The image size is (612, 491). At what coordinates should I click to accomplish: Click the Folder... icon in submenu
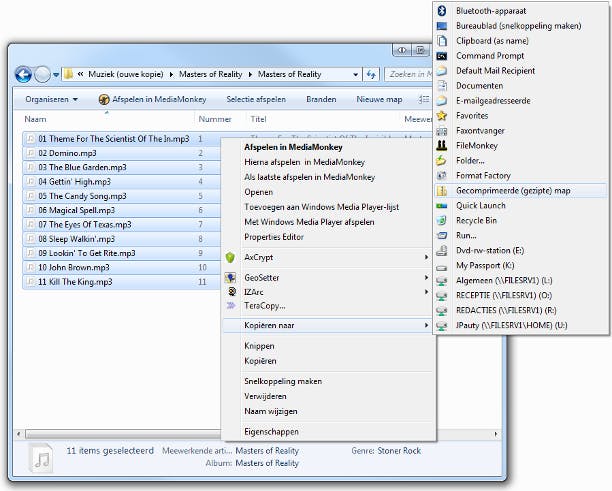pos(441,161)
